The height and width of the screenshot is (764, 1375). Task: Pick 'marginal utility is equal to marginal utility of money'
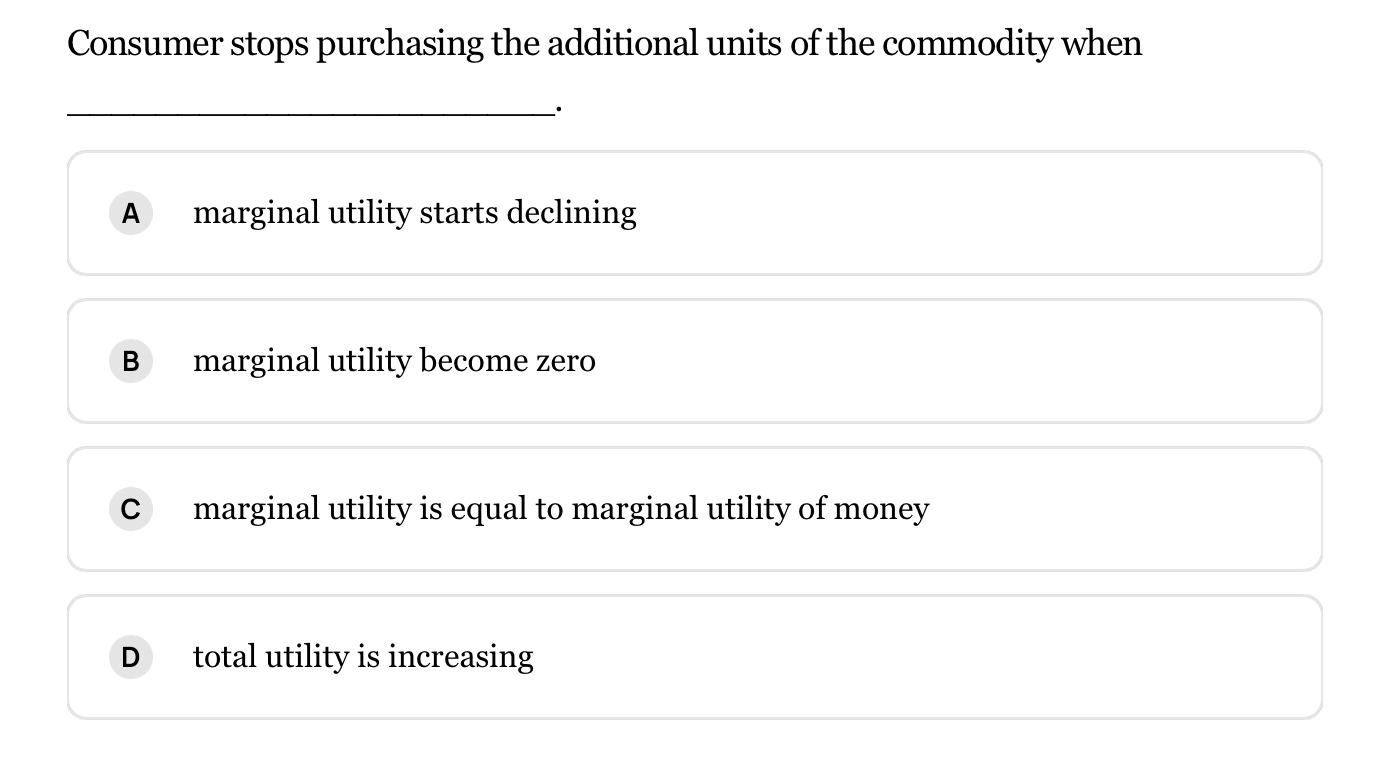tap(560, 509)
